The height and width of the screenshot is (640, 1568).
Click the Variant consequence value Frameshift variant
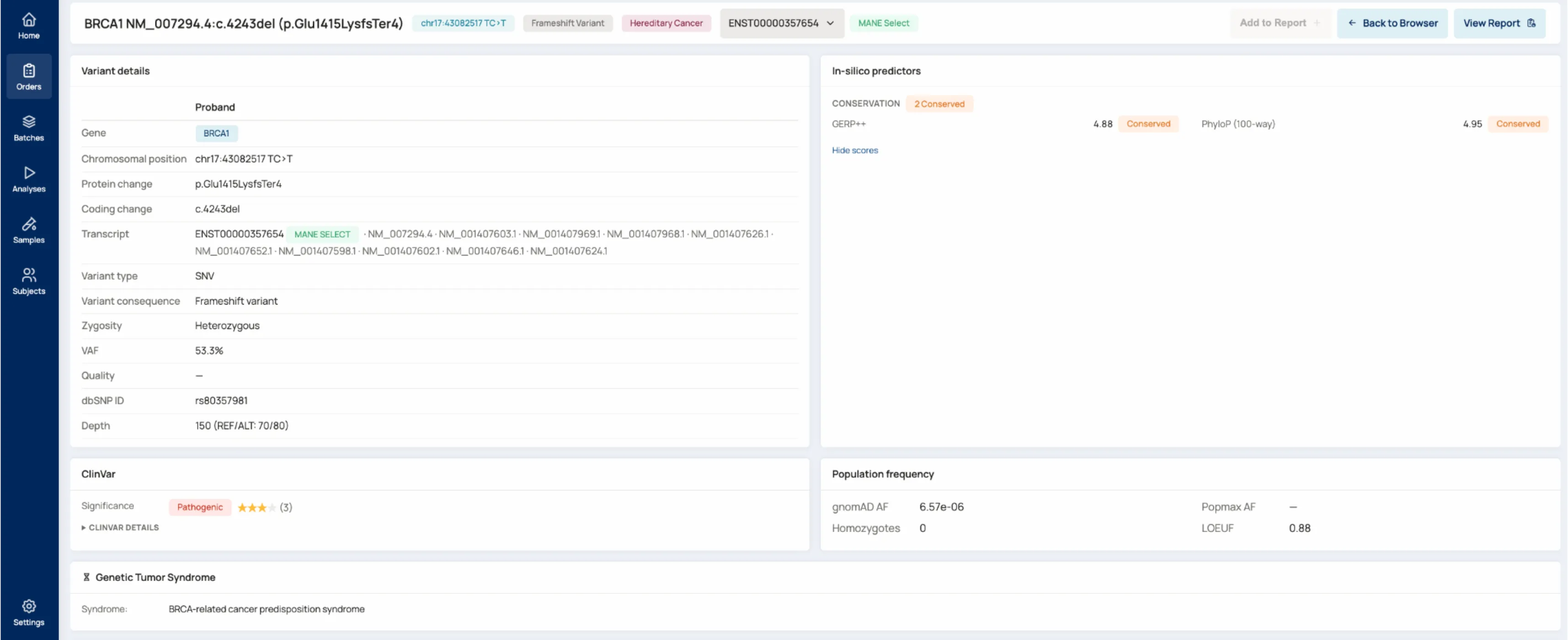pyautogui.click(x=236, y=301)
